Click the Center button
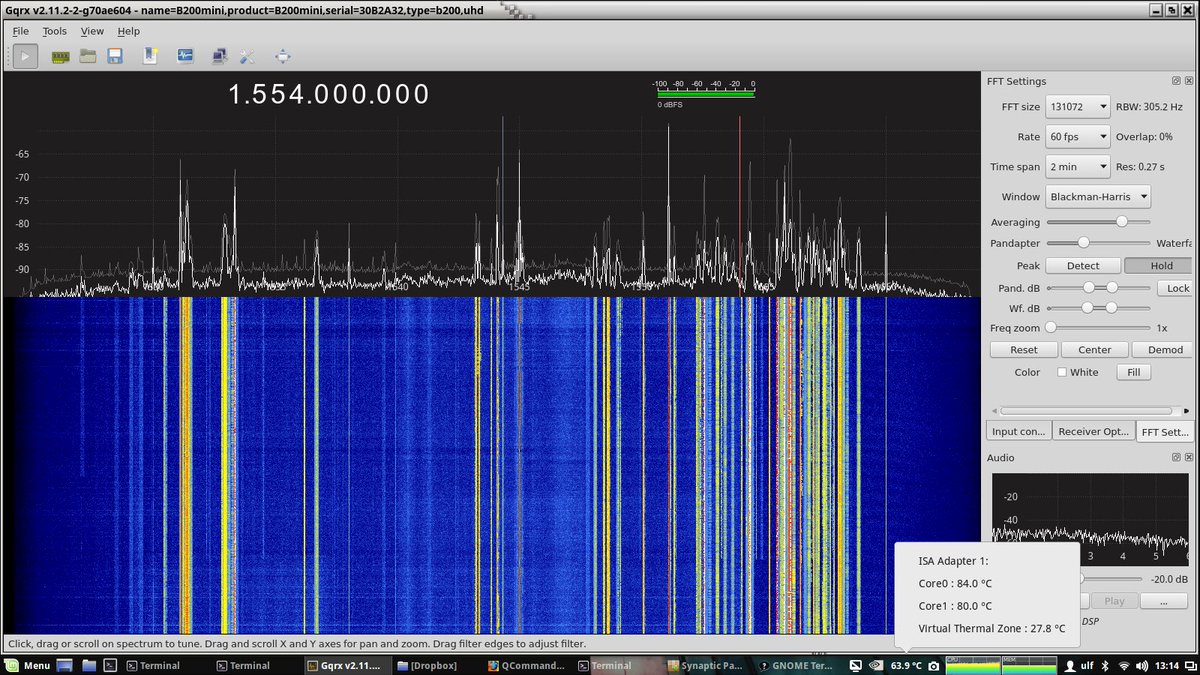Screen dimensions: 1200x675 1095,350
